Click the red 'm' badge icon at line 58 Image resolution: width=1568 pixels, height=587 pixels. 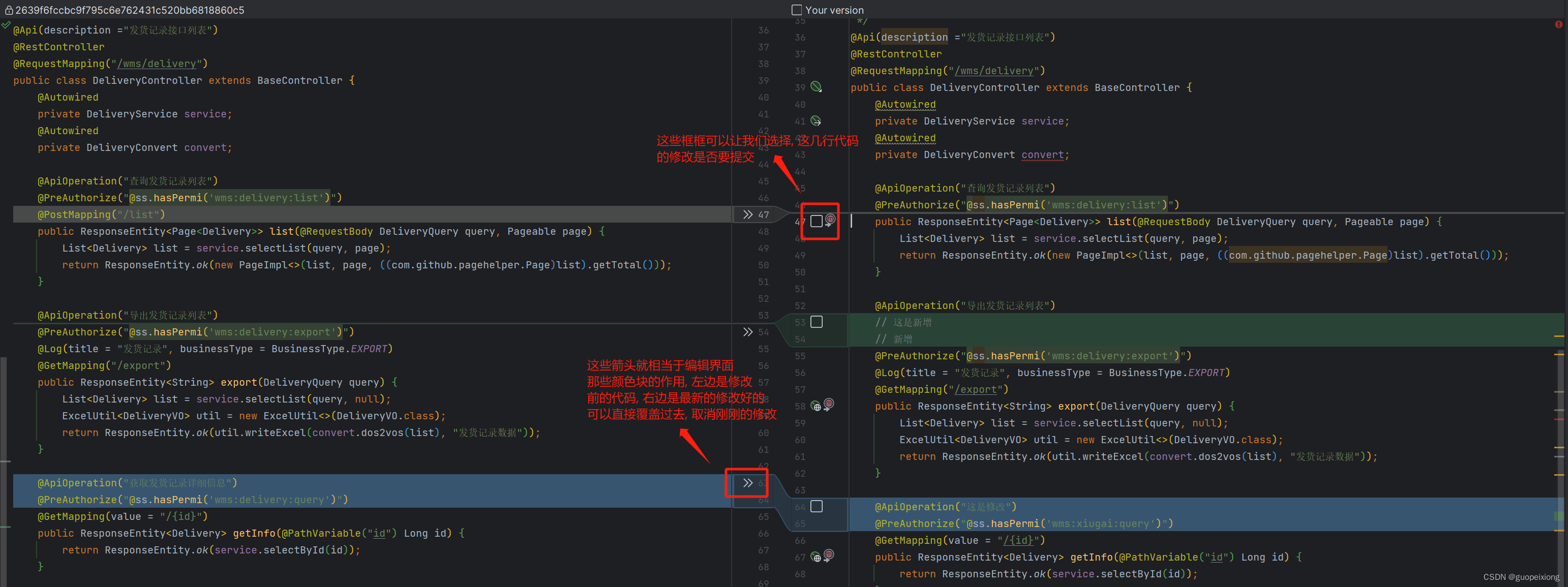[x=829, y=404]
